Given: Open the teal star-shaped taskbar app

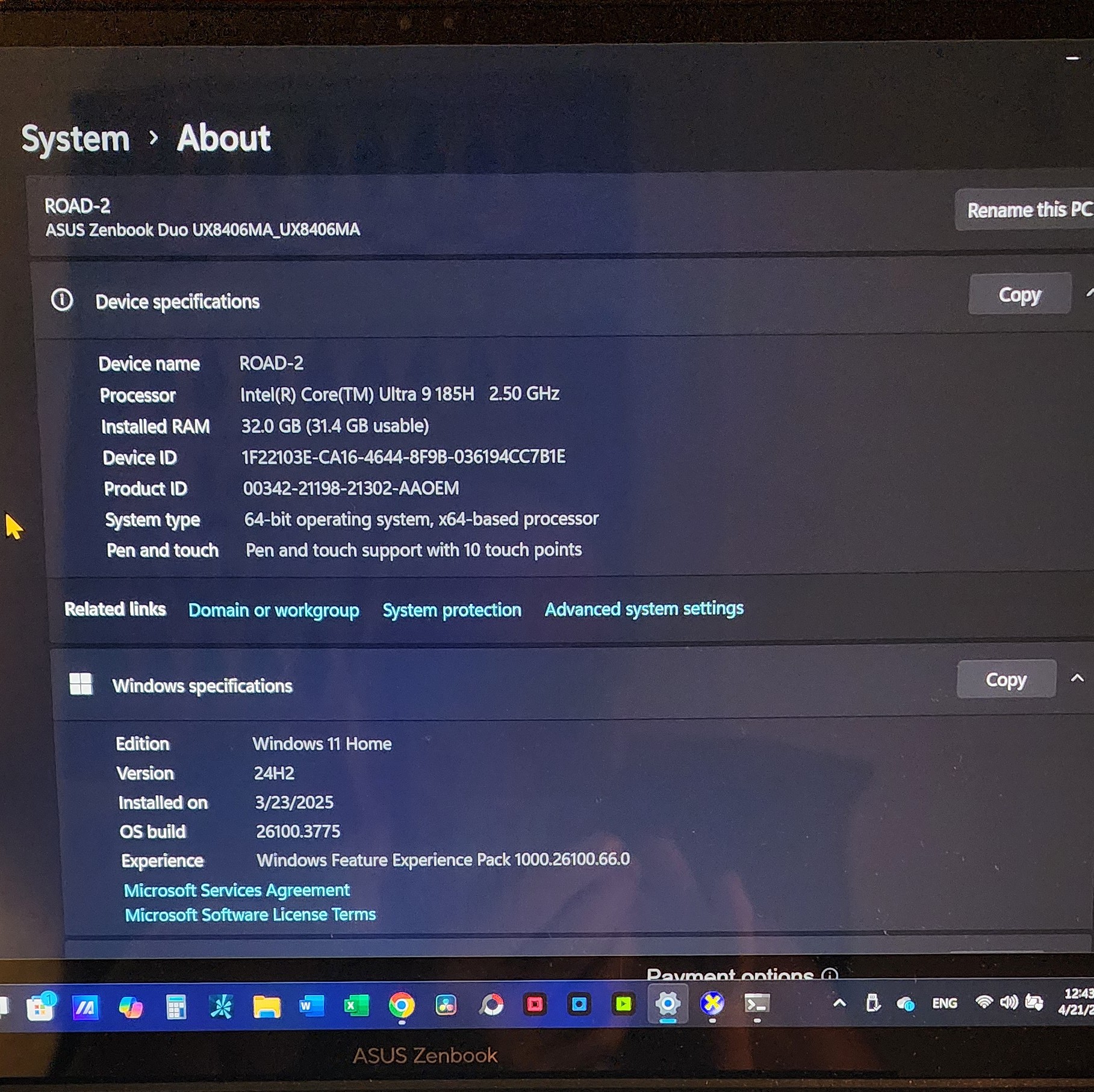Looking at the screenshot, I should [x=221, y=1006].
